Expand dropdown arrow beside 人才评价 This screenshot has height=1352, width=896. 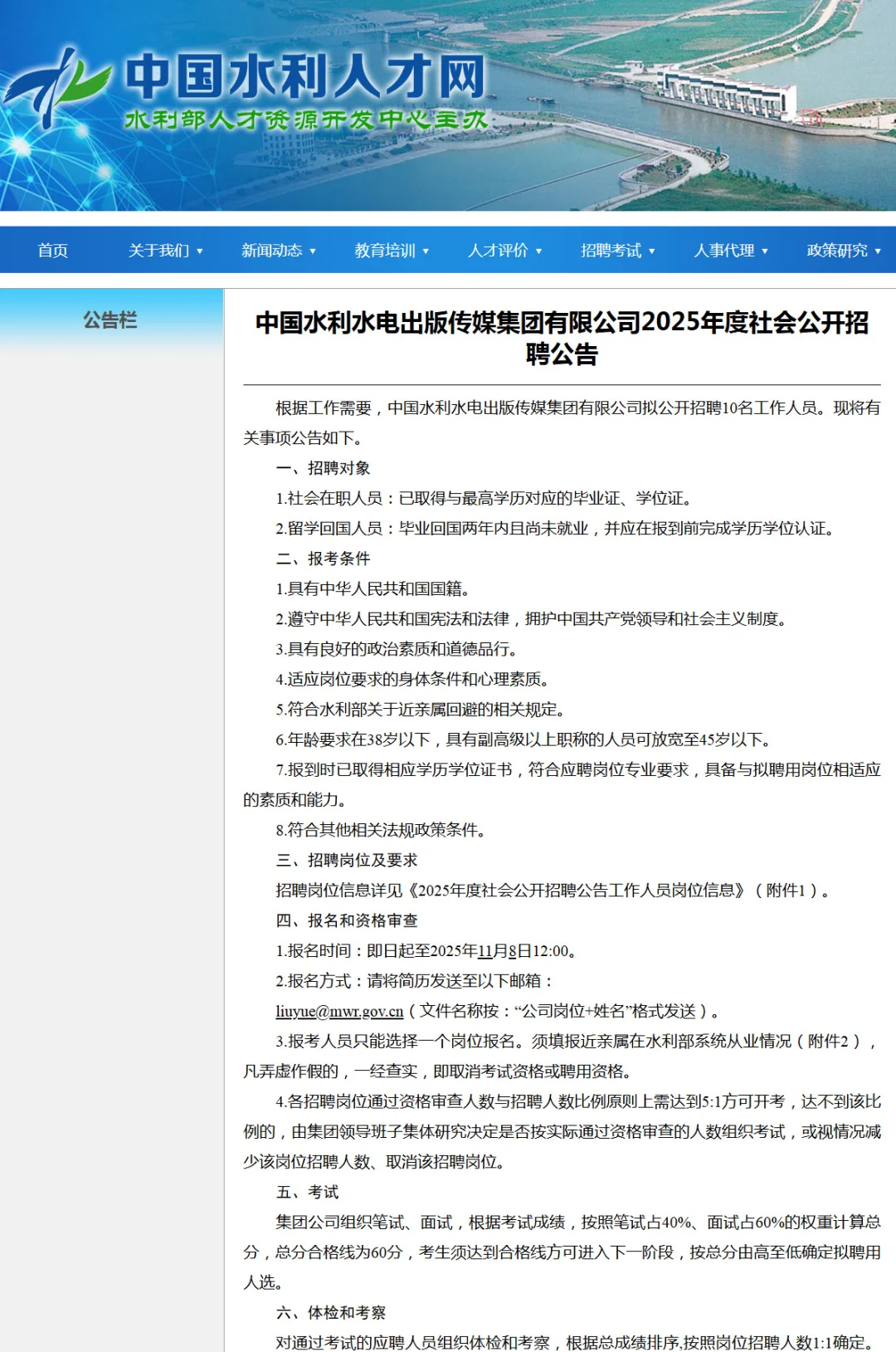click(x=539, y=251)
